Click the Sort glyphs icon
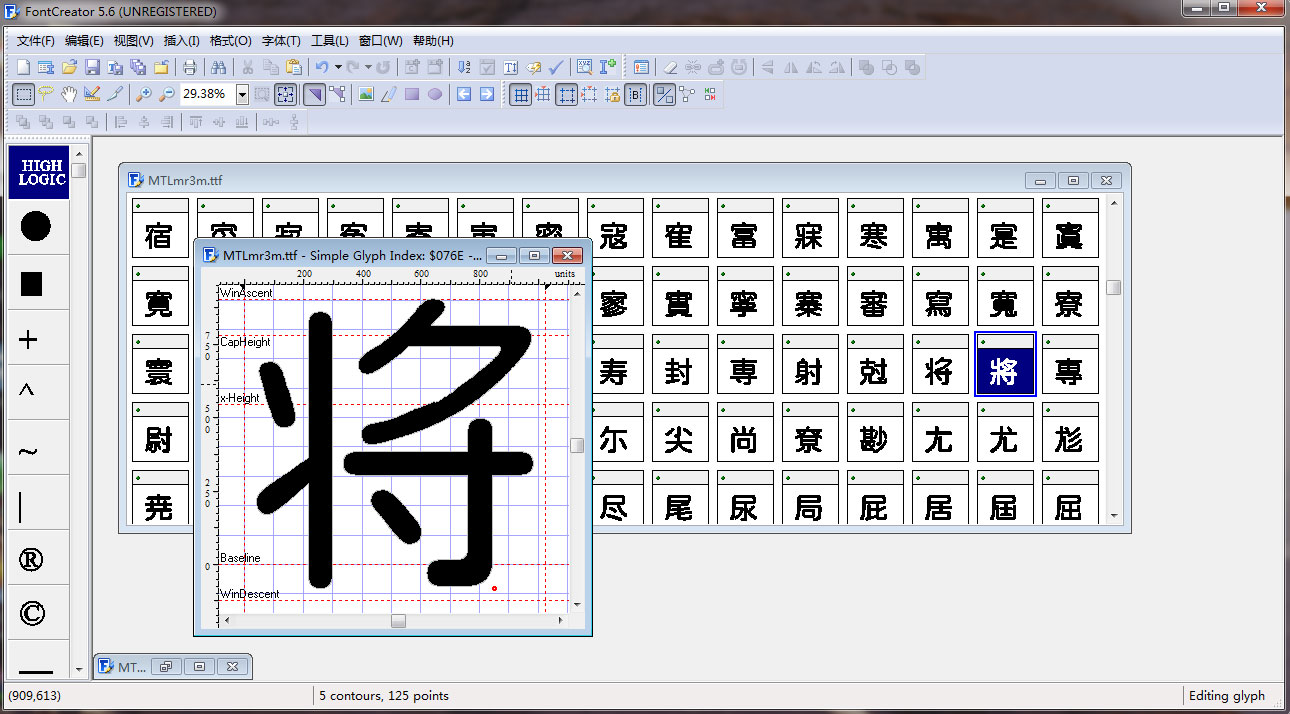This screenshot has height=714, width=1290. coord(464,67)
